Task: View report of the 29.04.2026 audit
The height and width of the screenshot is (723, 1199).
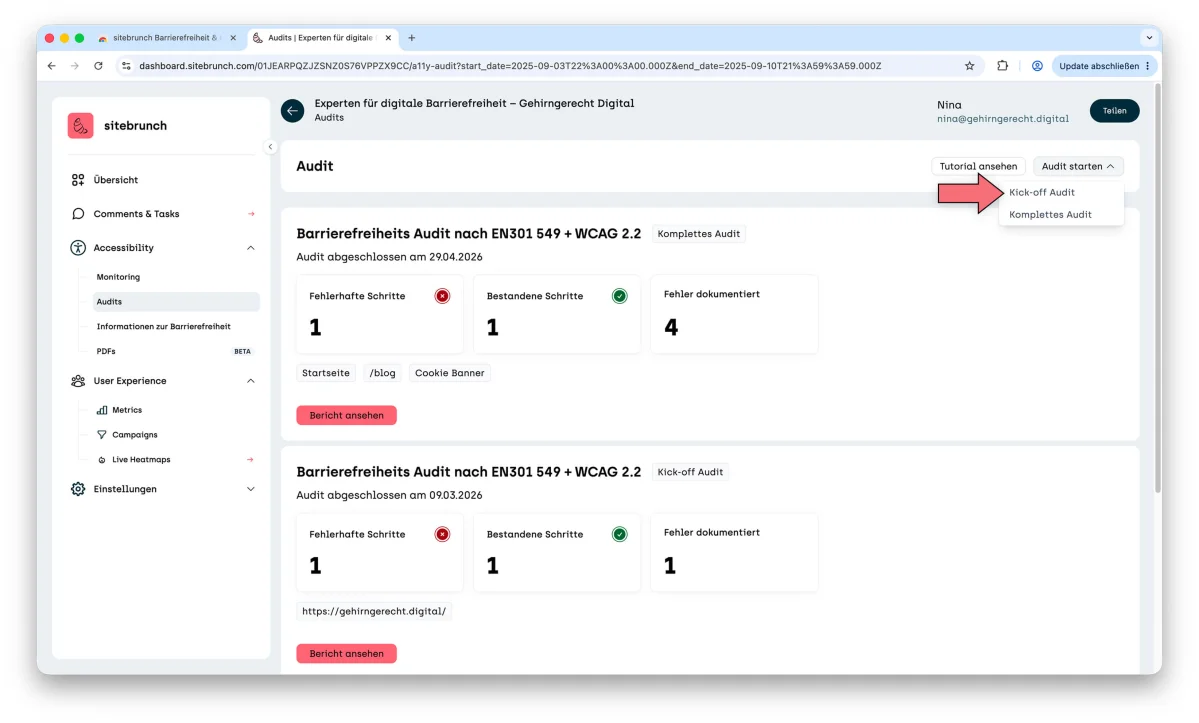Action: click(346, 415)
